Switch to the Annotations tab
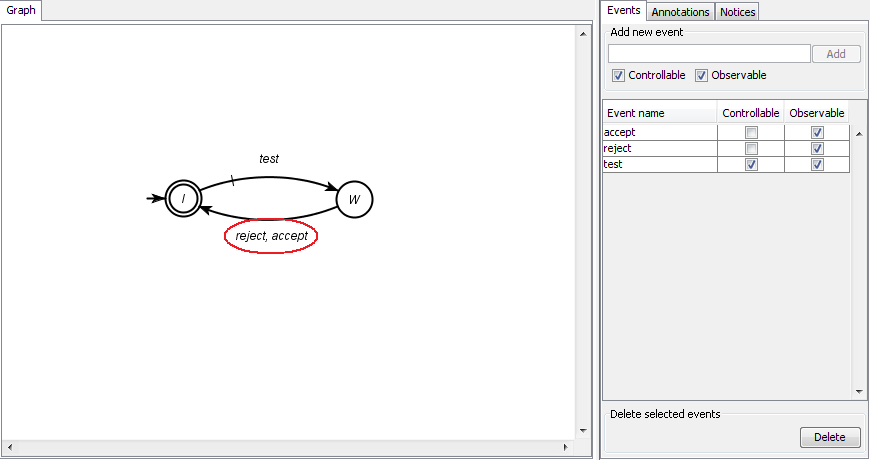The width and height of the screenshot is (870, 460). [680, 12]
